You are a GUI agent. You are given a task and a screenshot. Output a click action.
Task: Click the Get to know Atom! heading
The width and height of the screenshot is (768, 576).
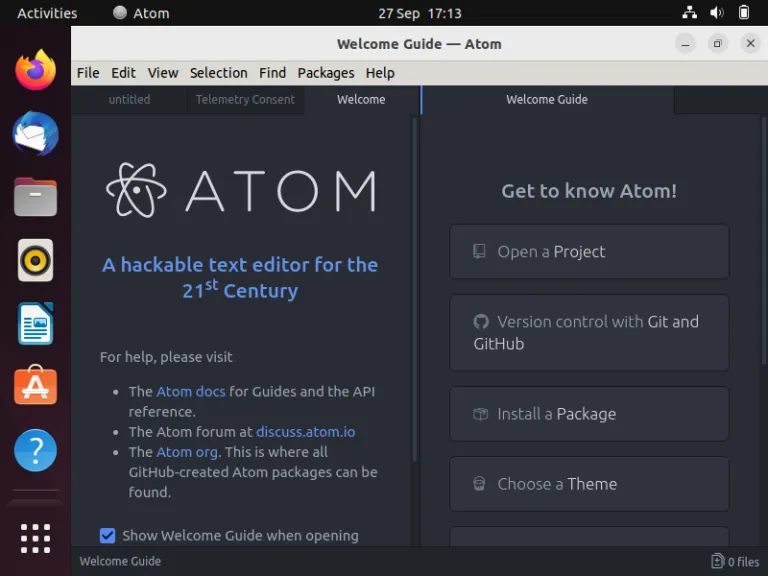click(x=589, y=191)
